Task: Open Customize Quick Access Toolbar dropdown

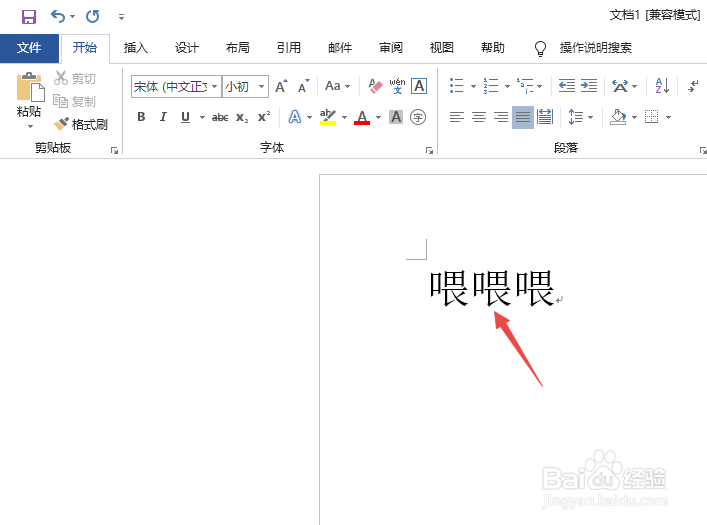Action: (x=121, y=17)
